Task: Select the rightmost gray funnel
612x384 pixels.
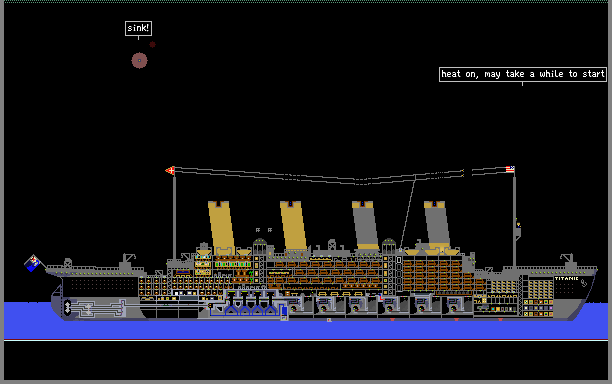Action: click(437, 225)
